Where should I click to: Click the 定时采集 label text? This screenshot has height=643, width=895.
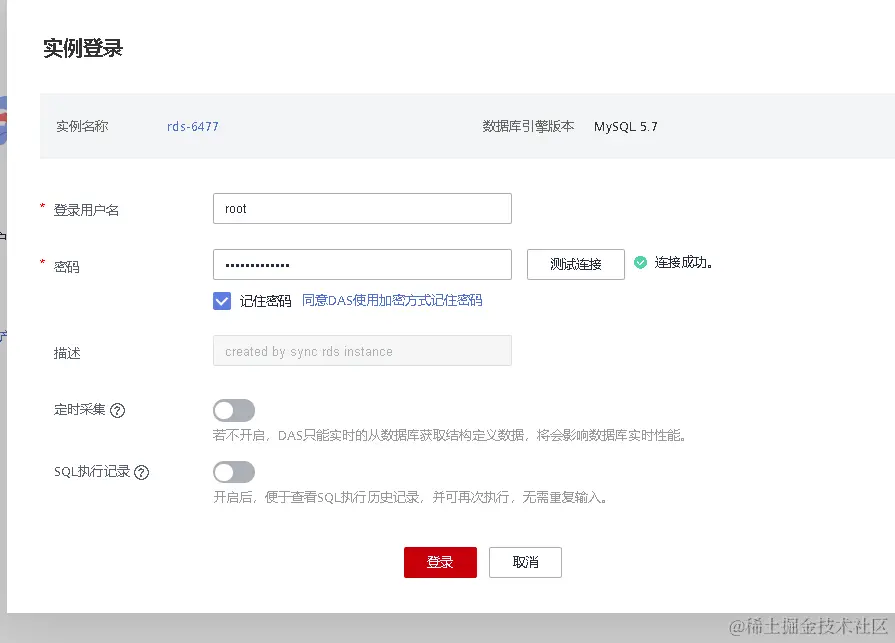pyautogui.click(x=79, y=410)
